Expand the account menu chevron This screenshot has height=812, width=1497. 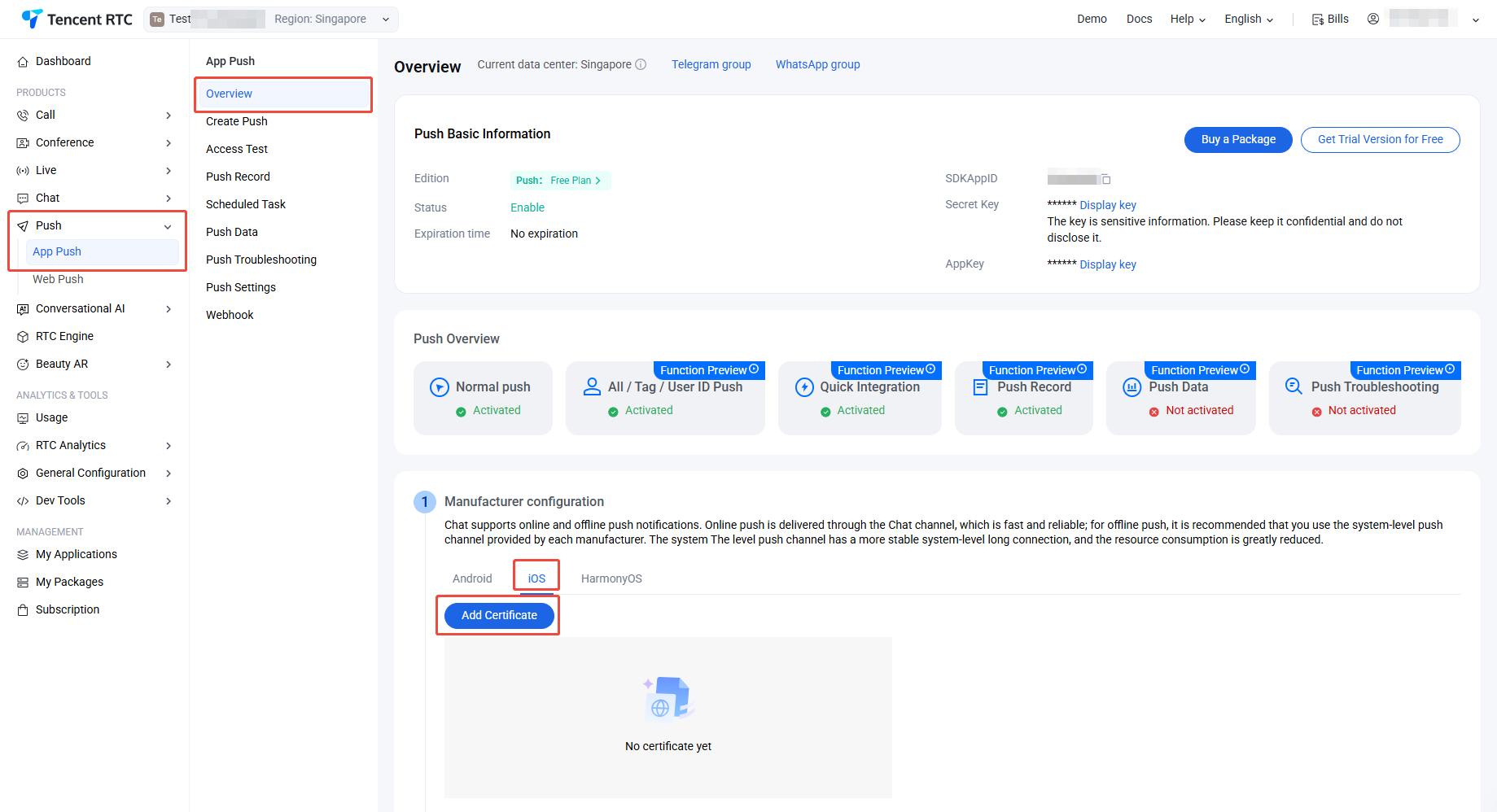[x=1475, y=20]
